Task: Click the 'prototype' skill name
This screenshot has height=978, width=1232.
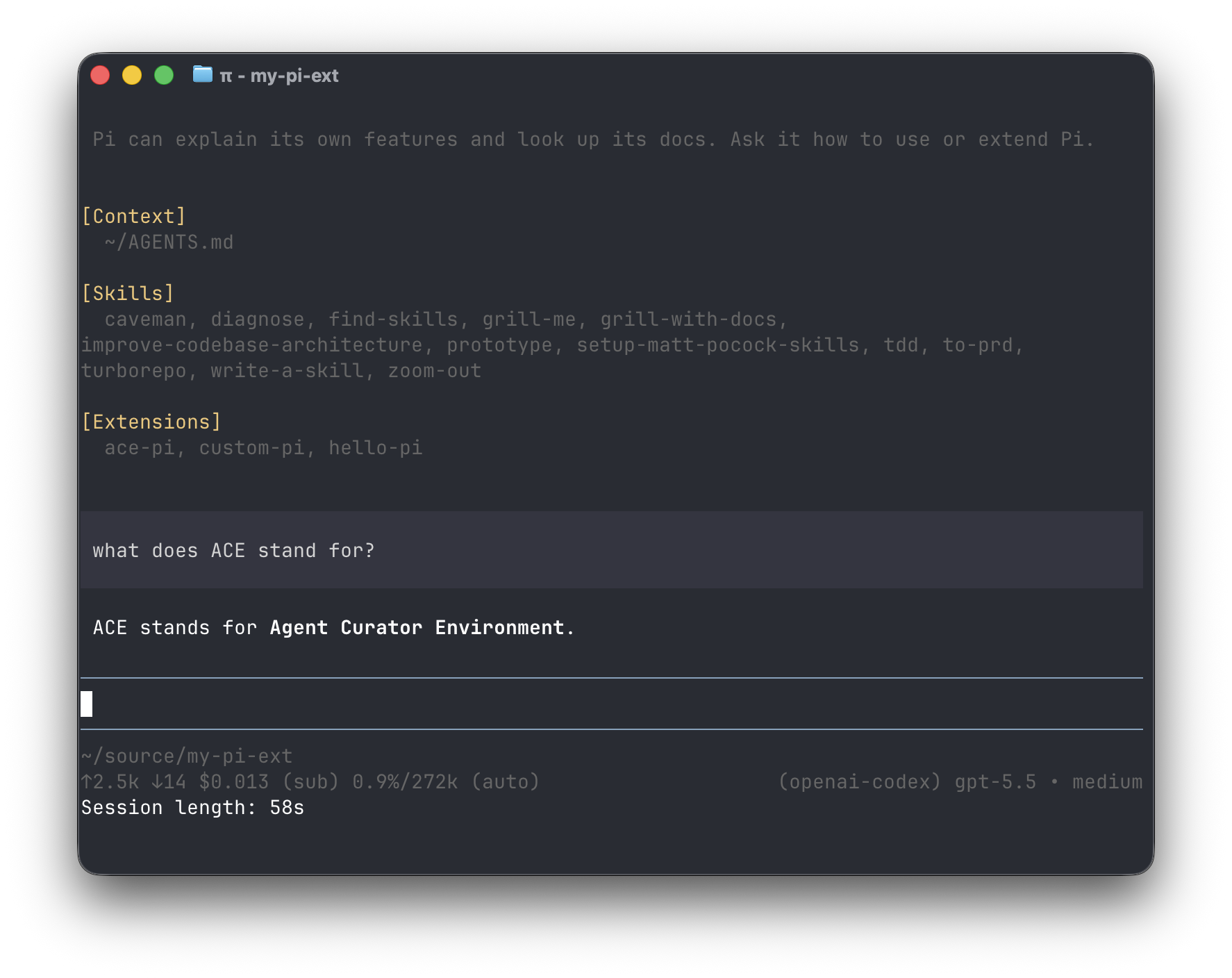Action: 499,345
